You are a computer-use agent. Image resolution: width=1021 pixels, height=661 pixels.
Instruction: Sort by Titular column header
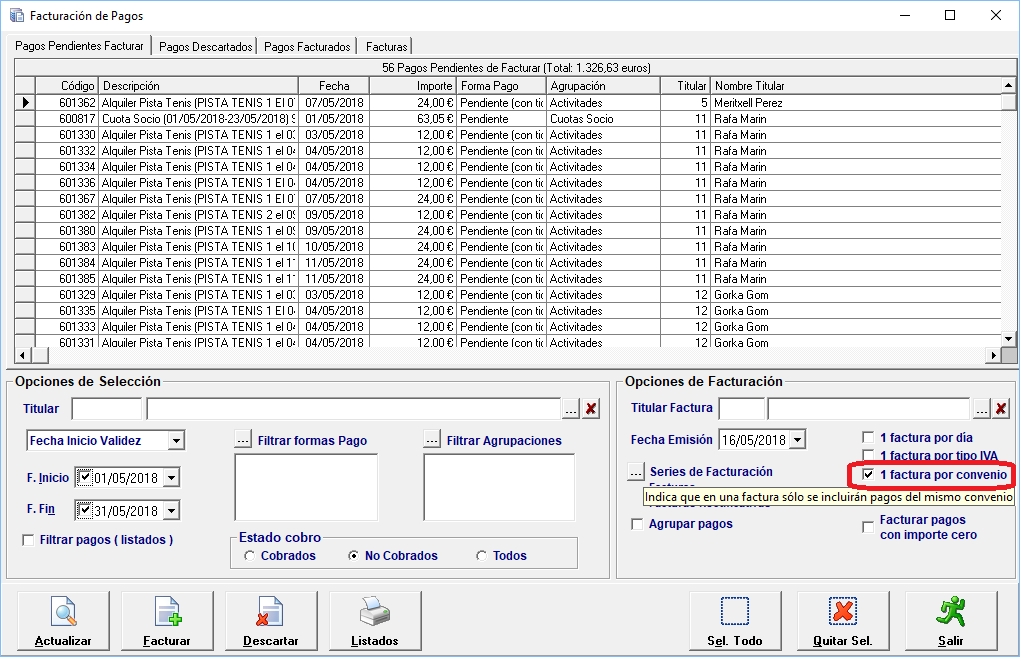685,85
